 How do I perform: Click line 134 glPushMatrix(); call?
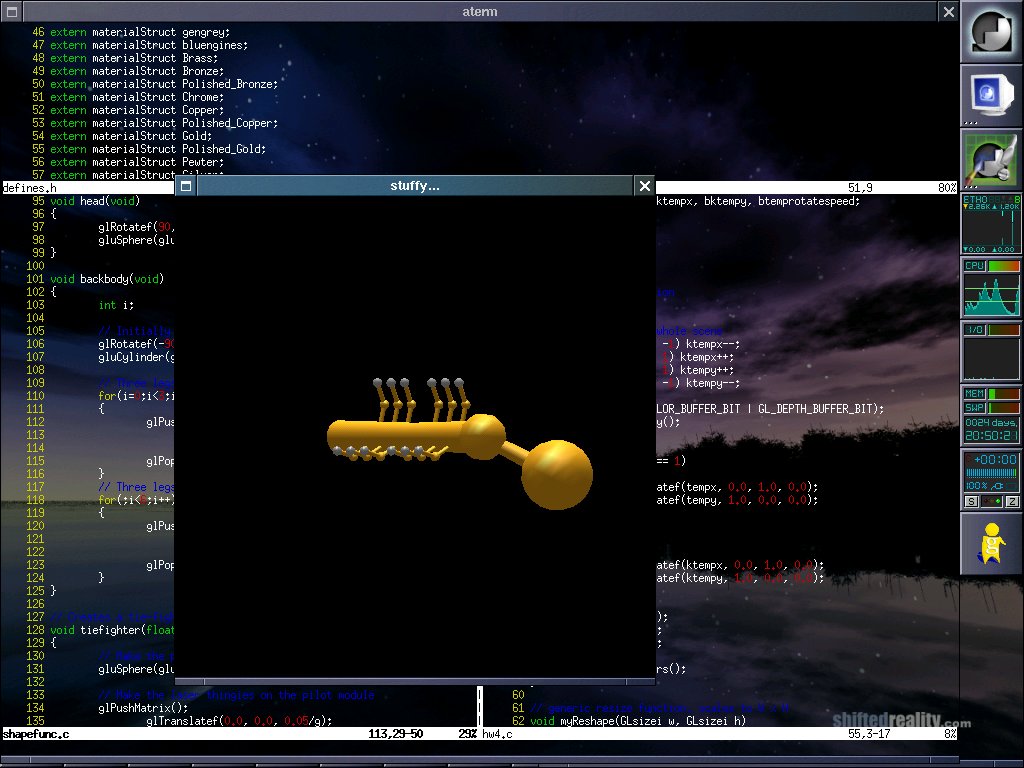pos(143,708)
